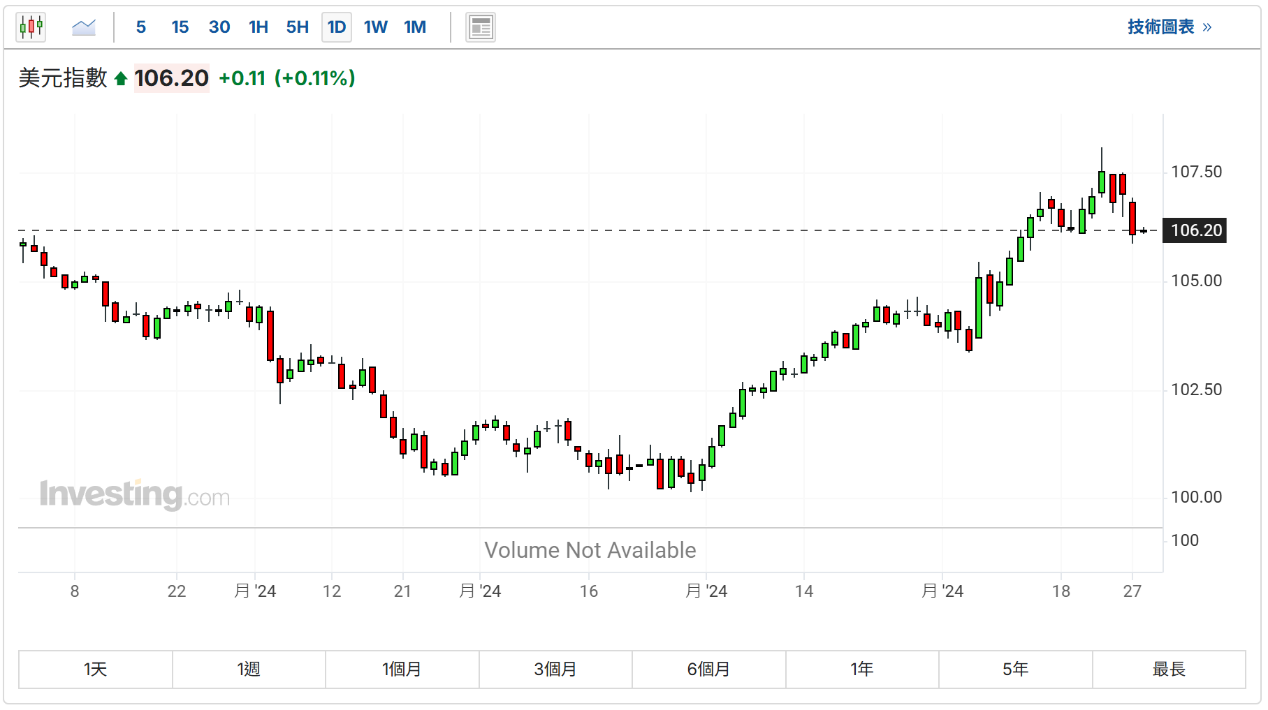Show the 1週 time range
Screen dimensions: 1268x710
[x=249, y=669]
